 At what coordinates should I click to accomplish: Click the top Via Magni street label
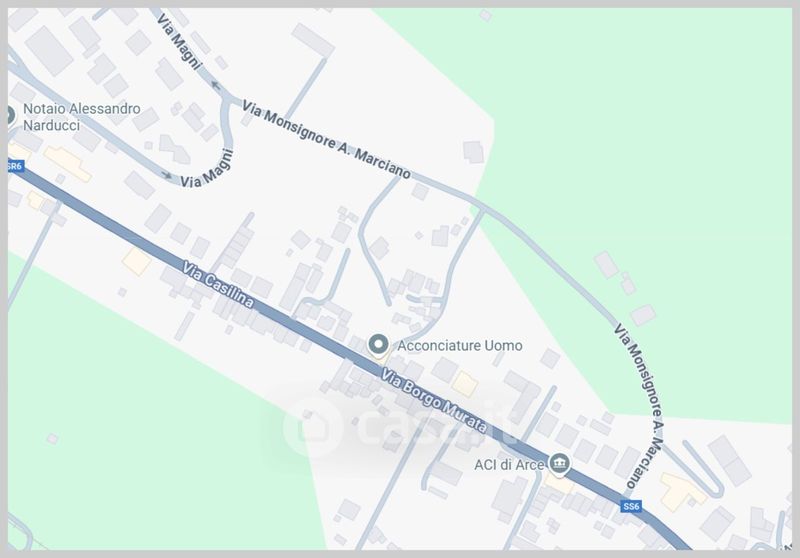(x=179, y=41)
